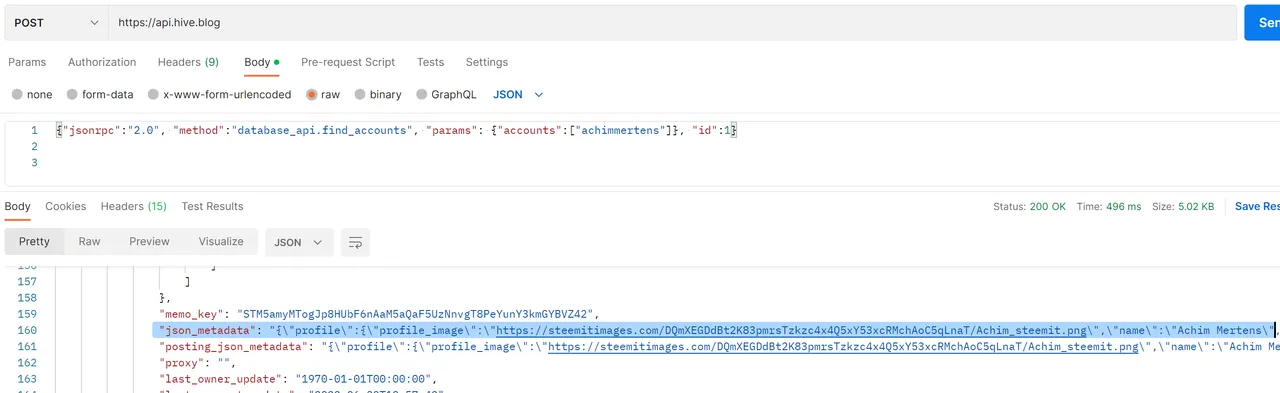Select the raw body option
1280x393 pixels.
point(323,95)
